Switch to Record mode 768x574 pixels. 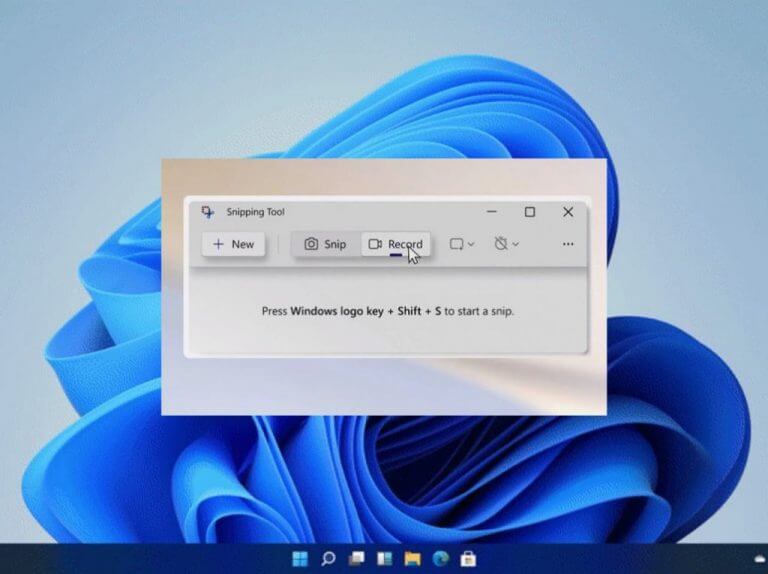(x=395, y=244)
